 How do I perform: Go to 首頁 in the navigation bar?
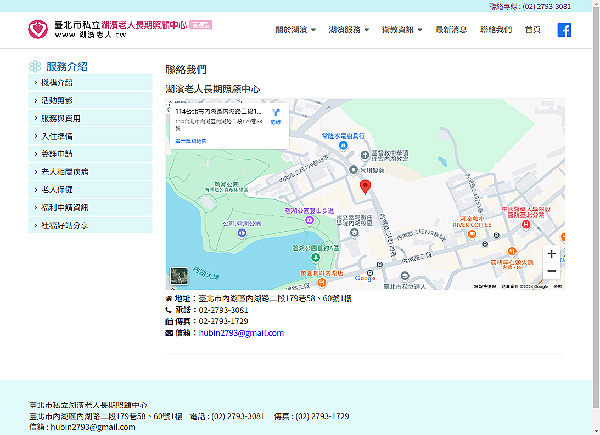click(533, 29)
